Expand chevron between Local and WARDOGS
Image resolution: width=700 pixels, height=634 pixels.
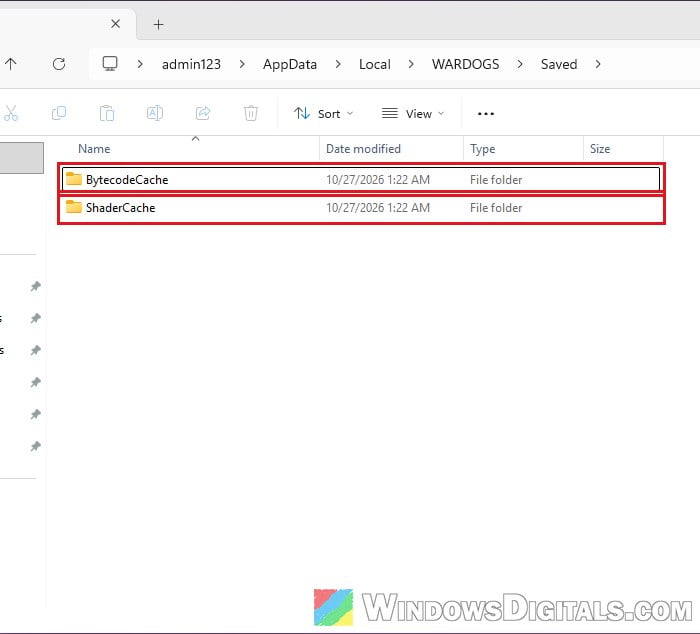[411, 64]
